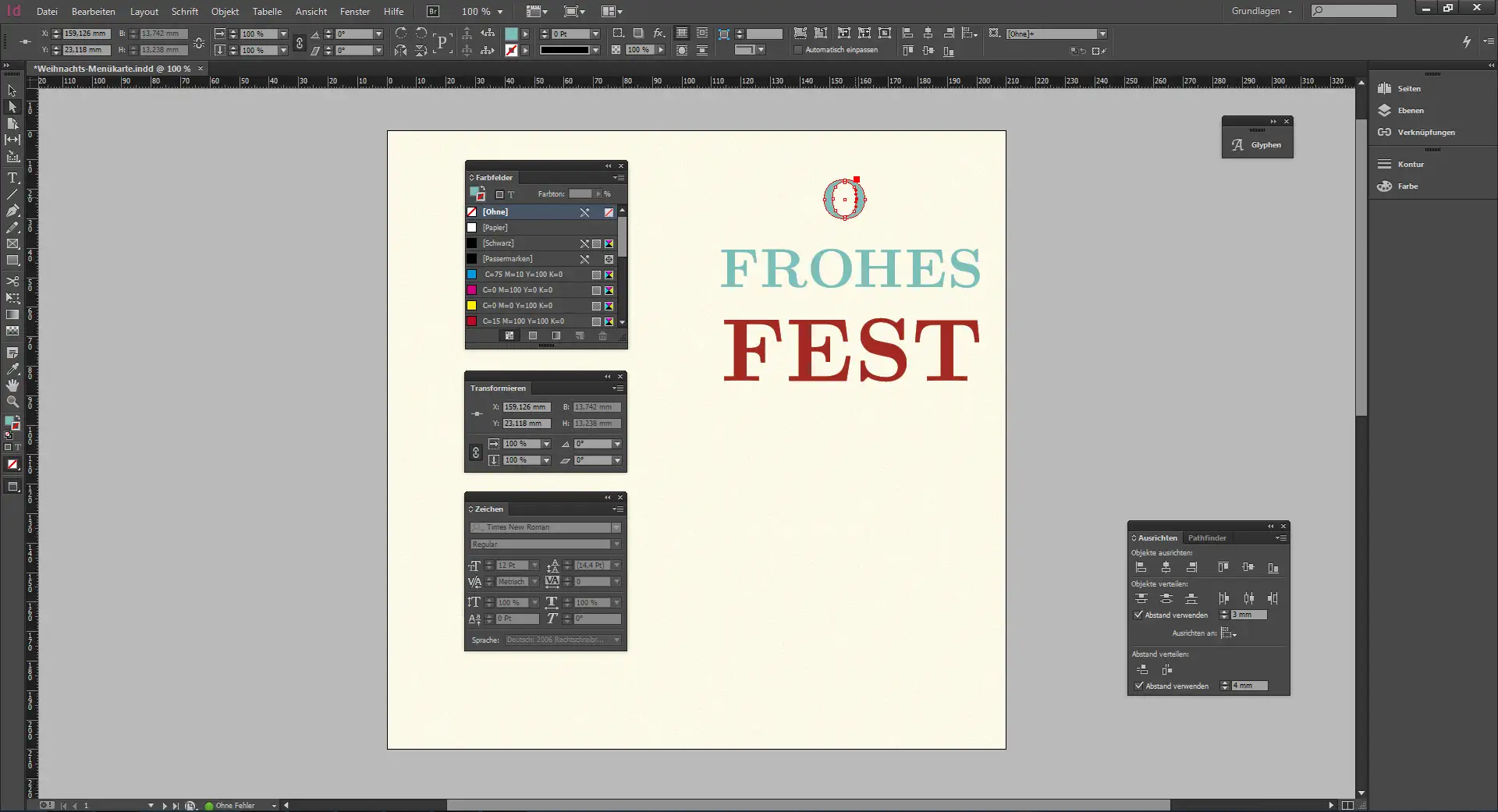Image resolution: width=1498 pixels, height=812 pixels.
Task: Open the Grundlagen workspace dropdown
Action: (x=1262, y=11)
